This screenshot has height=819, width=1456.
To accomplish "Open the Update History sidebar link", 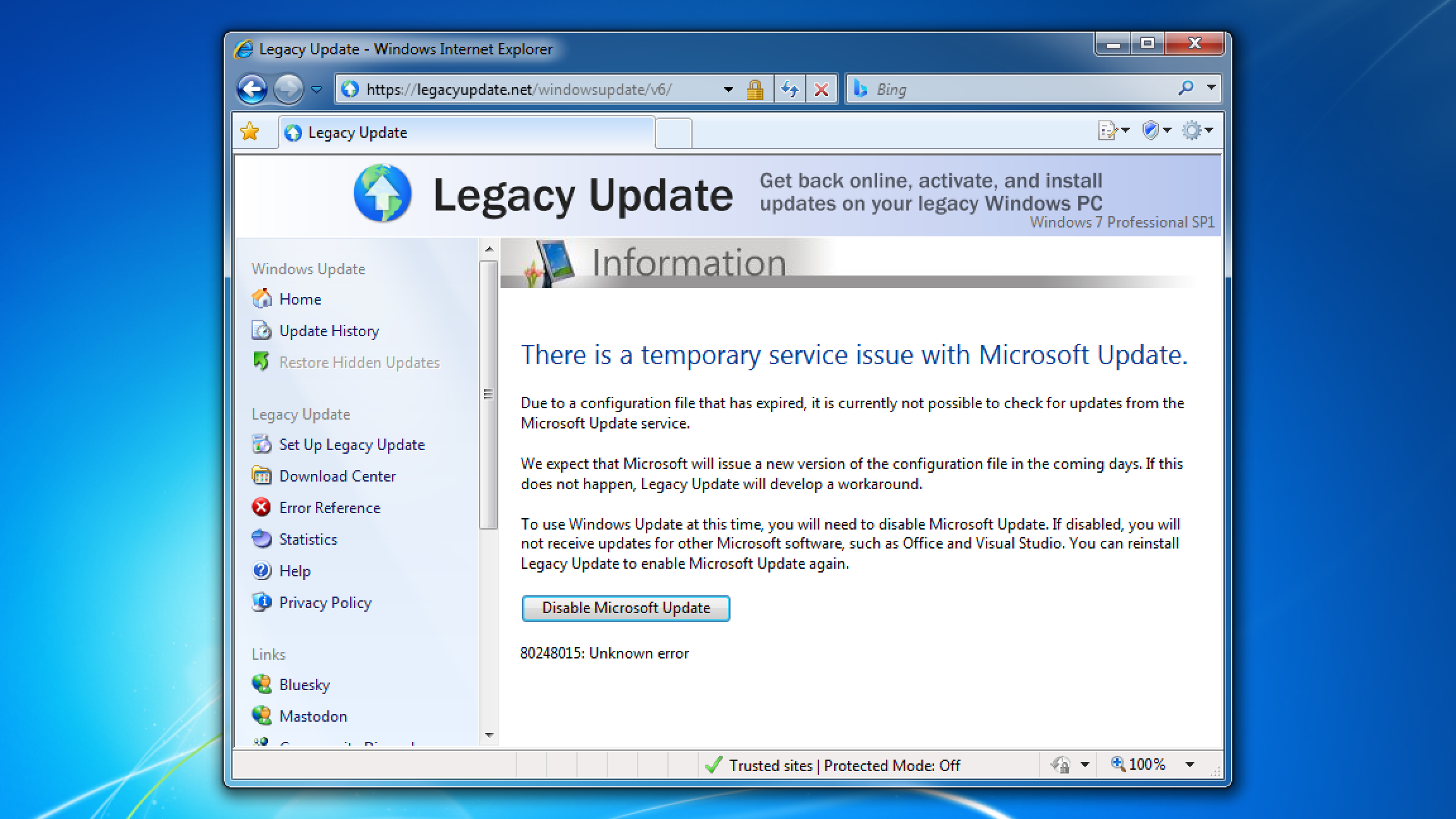I will (329, 331).
